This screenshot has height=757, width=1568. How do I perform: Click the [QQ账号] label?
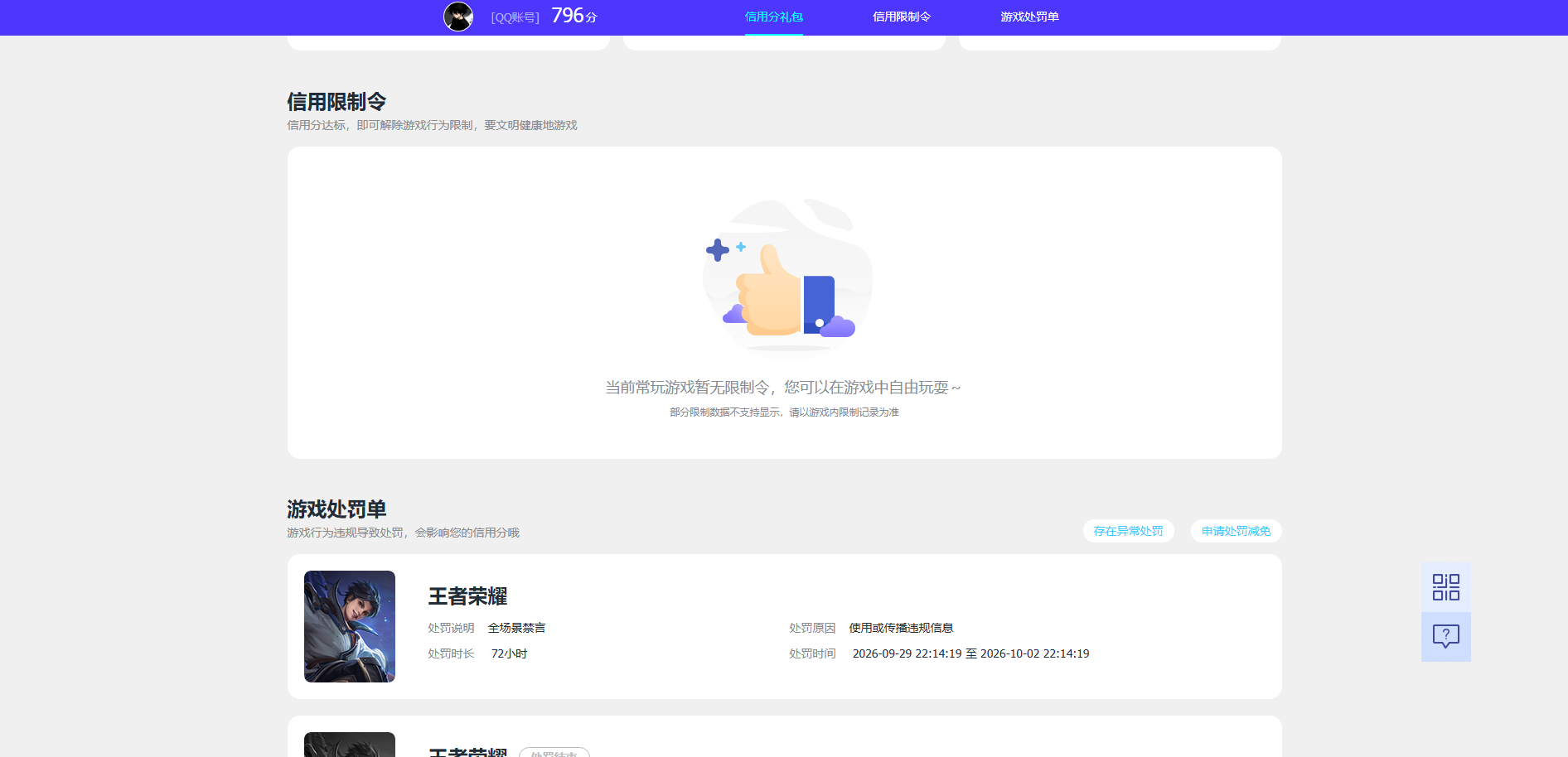515,17
